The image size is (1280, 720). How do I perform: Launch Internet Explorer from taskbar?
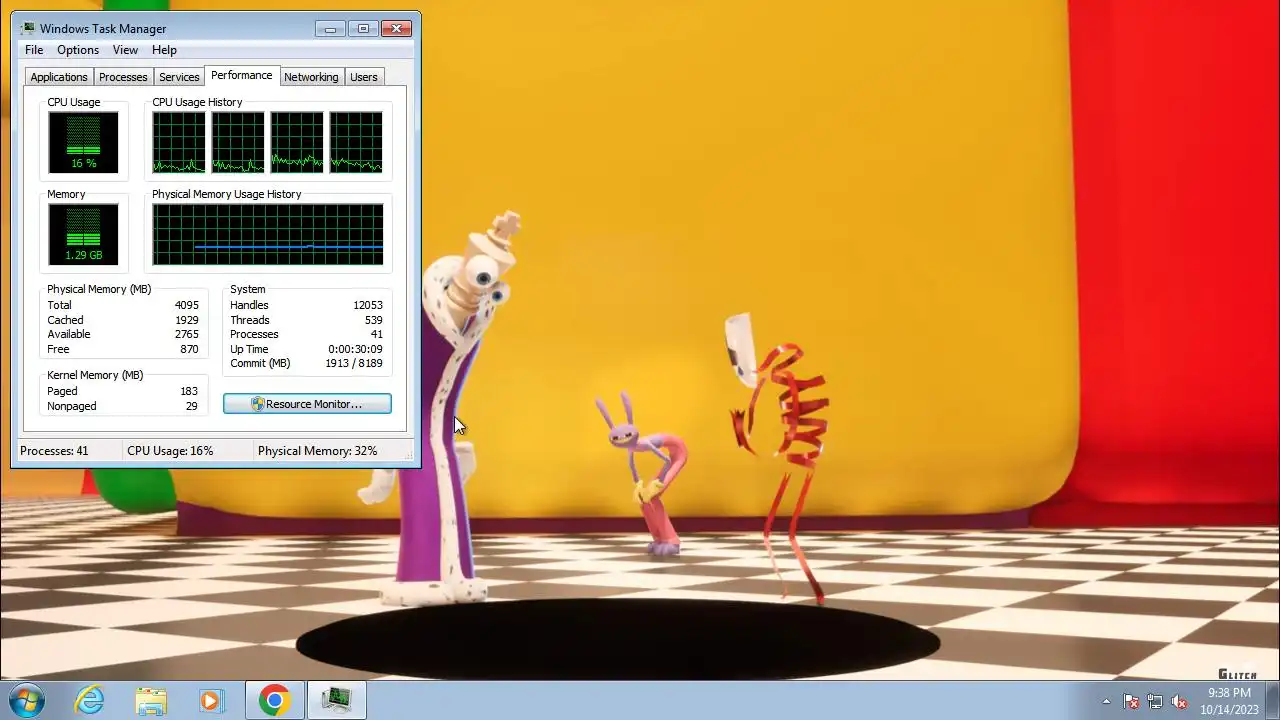90,700
